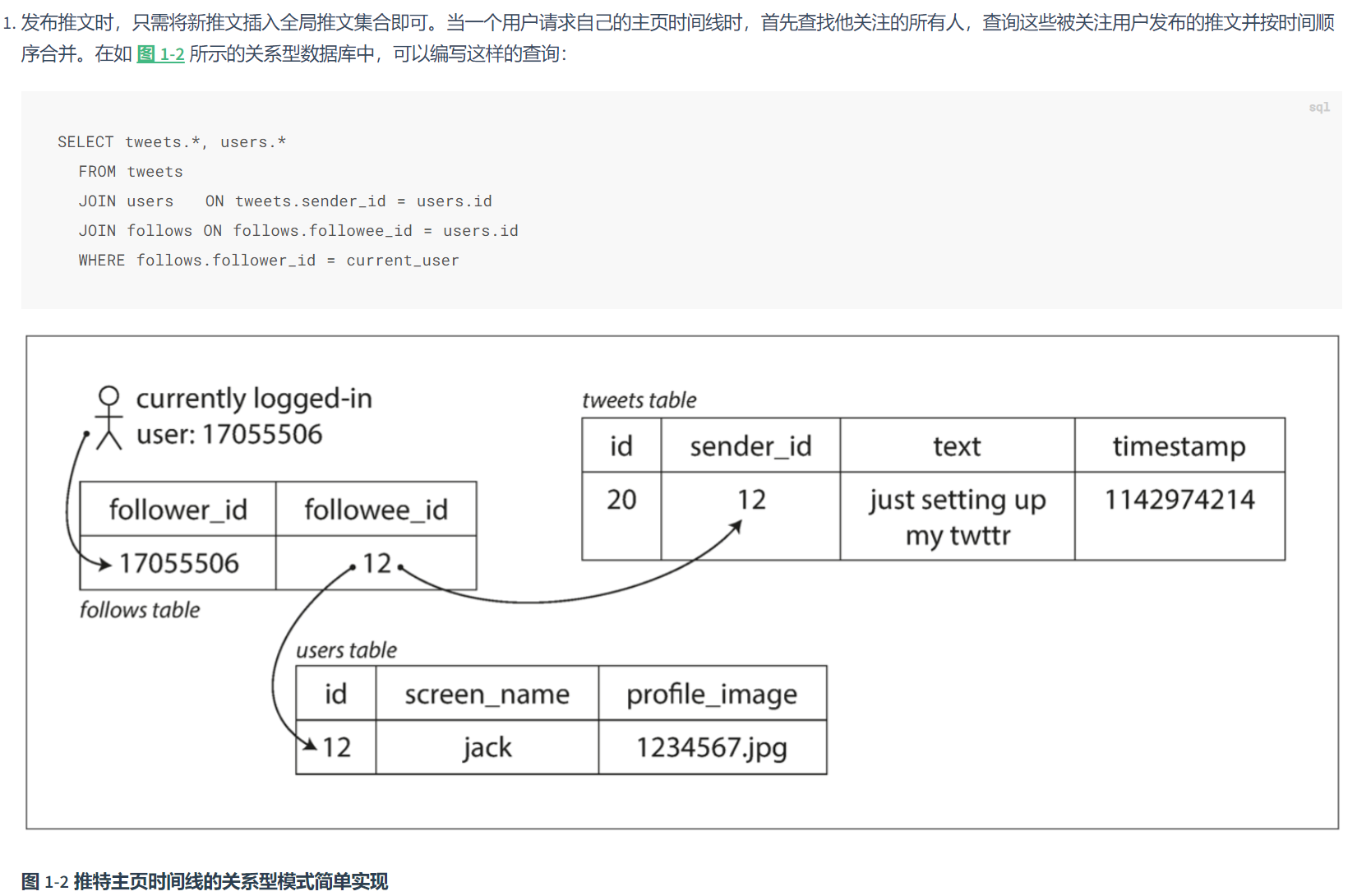Click the 1142974214 timestamp value
1357x896 pixels.
[1179, 500]
